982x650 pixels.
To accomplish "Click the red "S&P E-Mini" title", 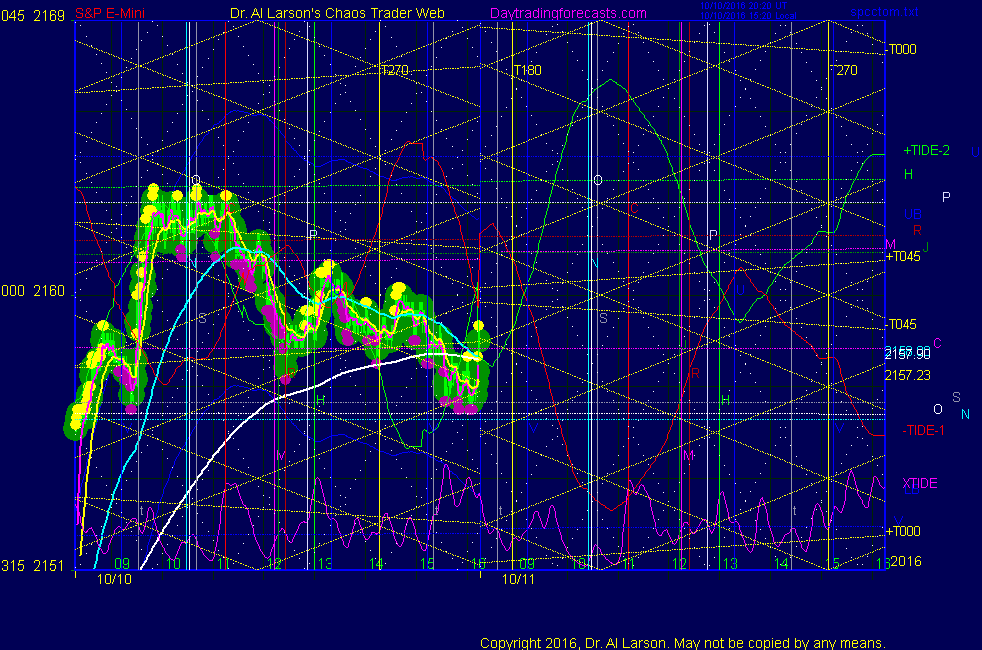I will pyautogui.click(x=110, y=13).
